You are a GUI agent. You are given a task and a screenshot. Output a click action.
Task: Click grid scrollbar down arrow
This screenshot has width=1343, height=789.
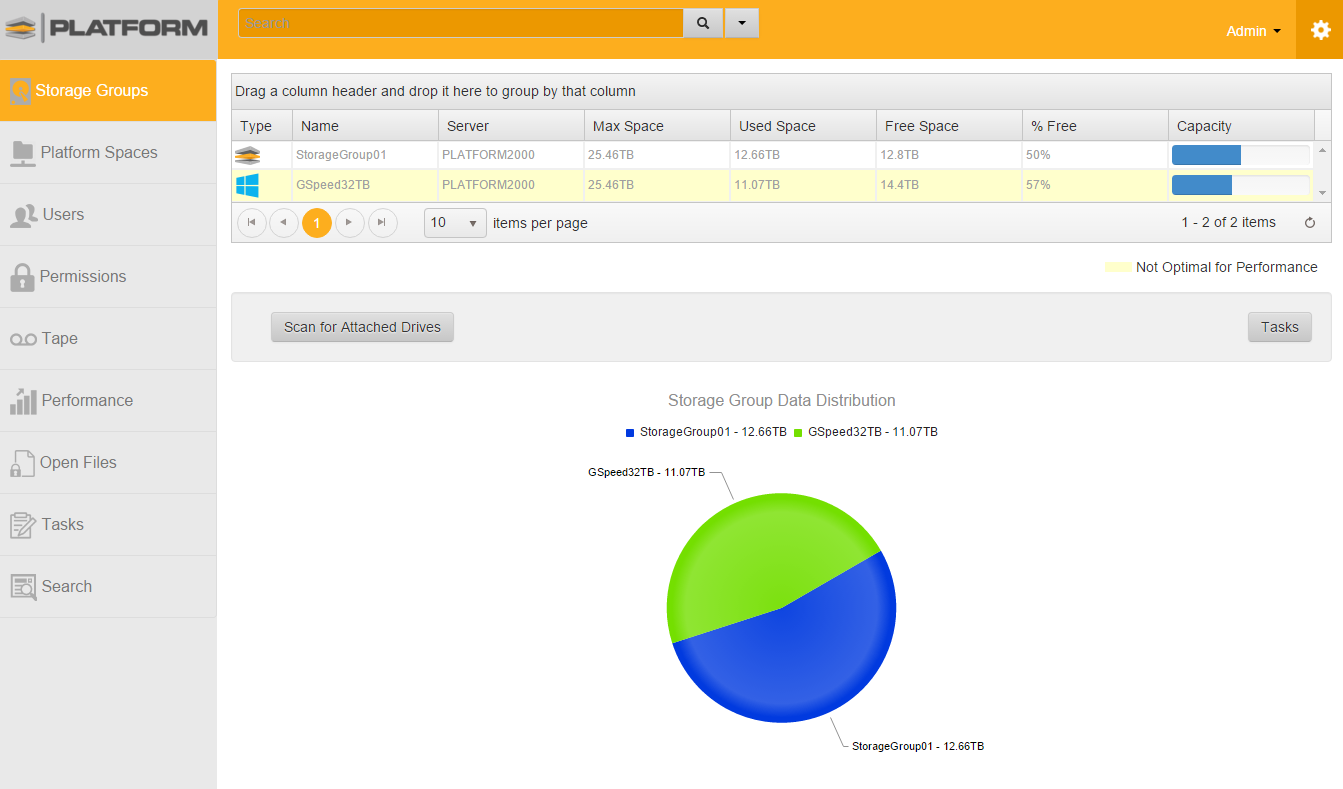coord(1323,193)
